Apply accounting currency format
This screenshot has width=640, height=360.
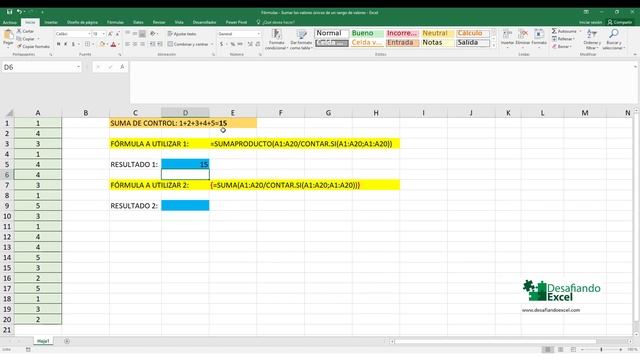click(222, 44)
